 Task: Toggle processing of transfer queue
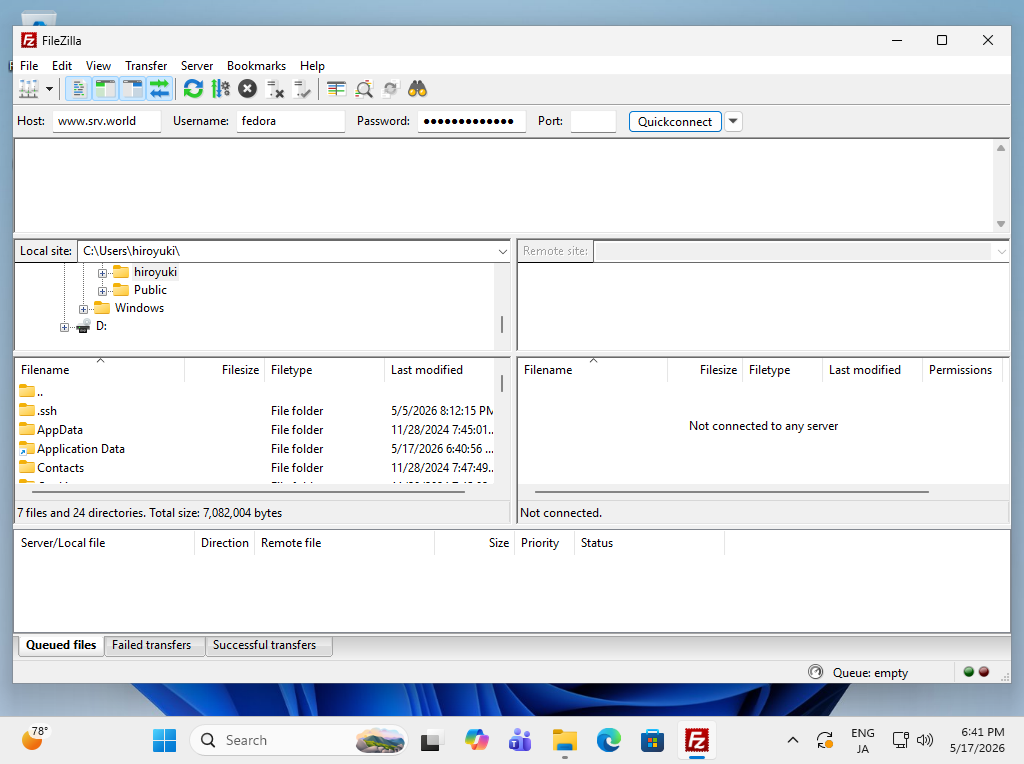[x=221, y=89]
